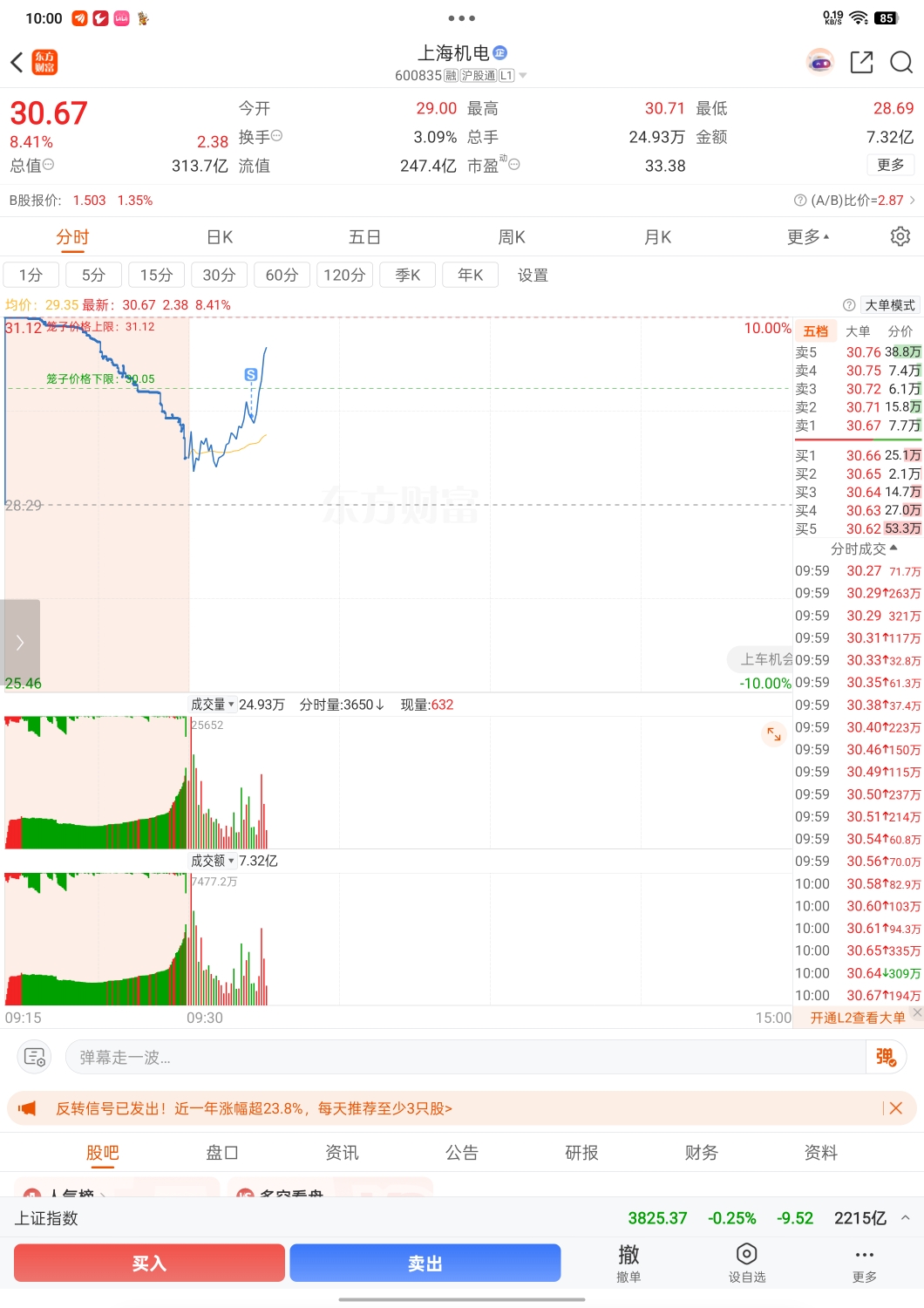Choose the 30分 period

click(x=219, y=275)
